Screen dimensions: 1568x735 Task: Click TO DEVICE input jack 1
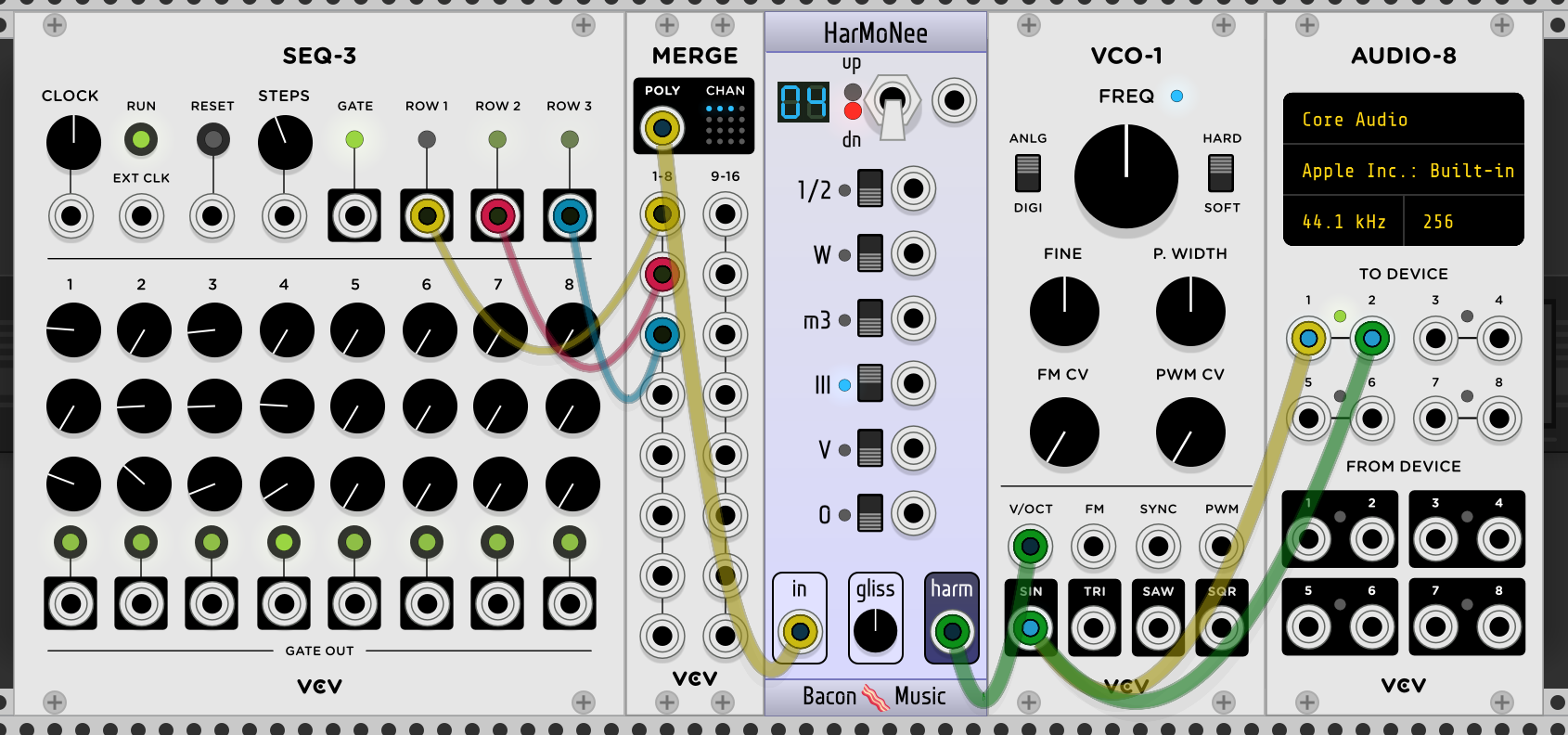[x=1308, y=339]
